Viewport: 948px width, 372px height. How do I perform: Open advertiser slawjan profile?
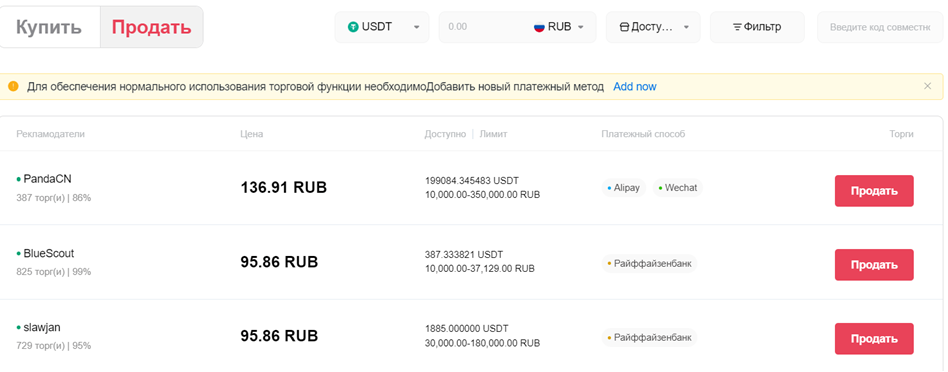[x=42, y=327]
